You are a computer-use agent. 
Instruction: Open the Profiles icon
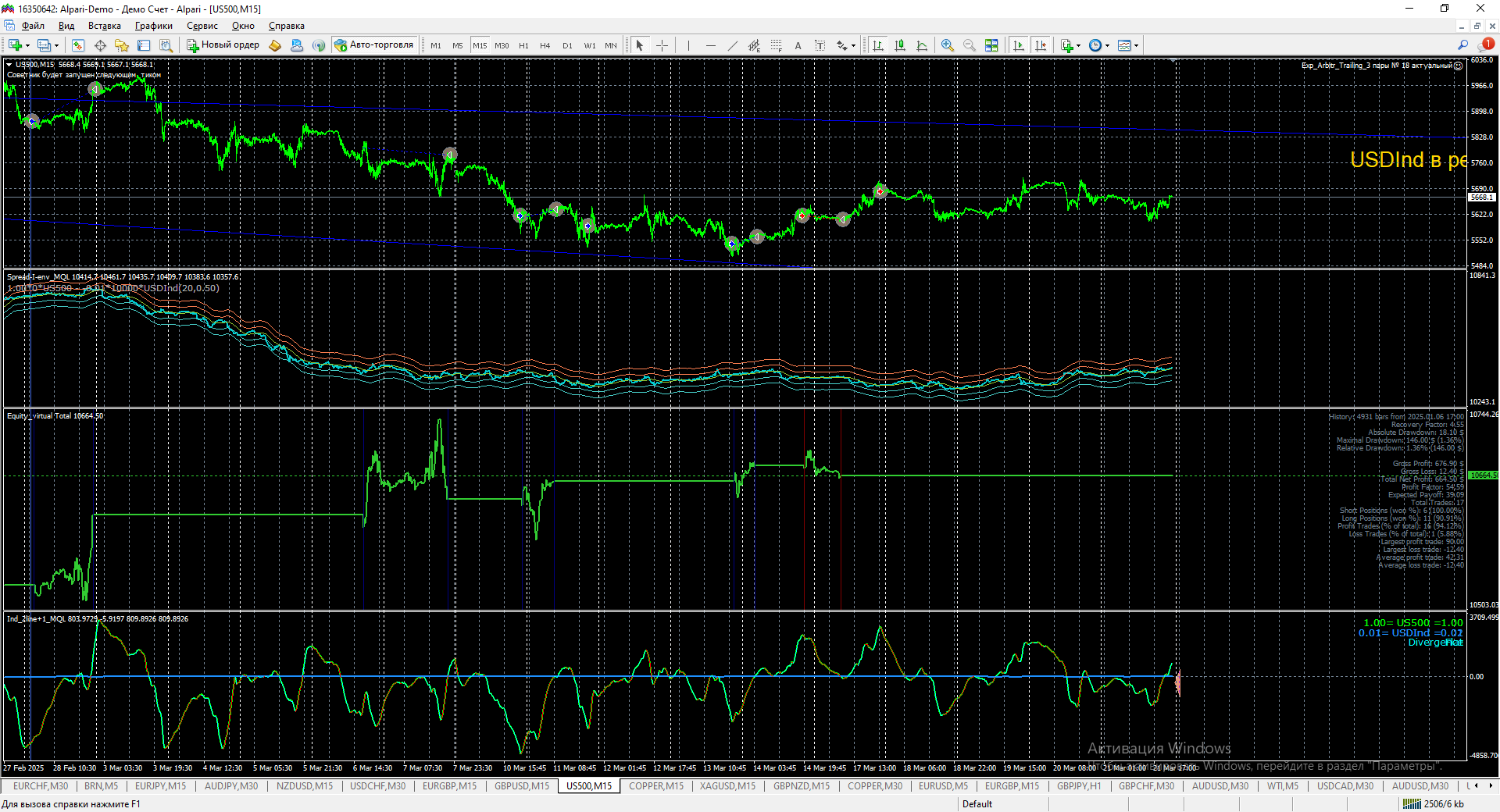click(x=45, y=45)
